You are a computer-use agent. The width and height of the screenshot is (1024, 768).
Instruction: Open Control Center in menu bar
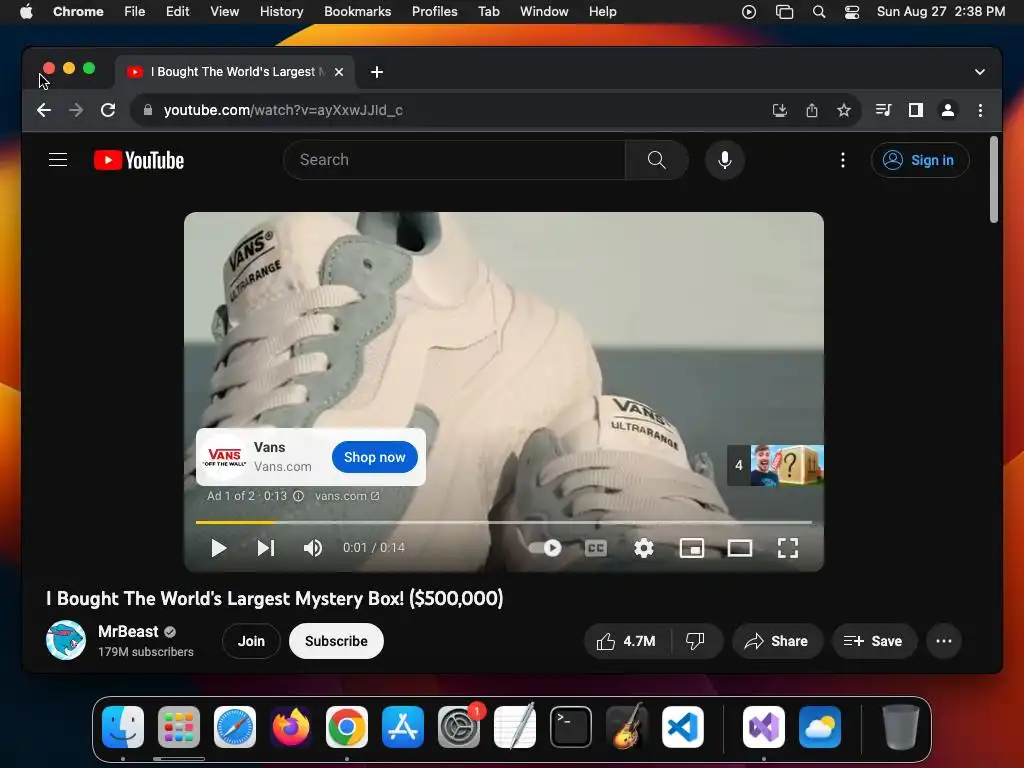pyautogui.click(x=852, y=12)
